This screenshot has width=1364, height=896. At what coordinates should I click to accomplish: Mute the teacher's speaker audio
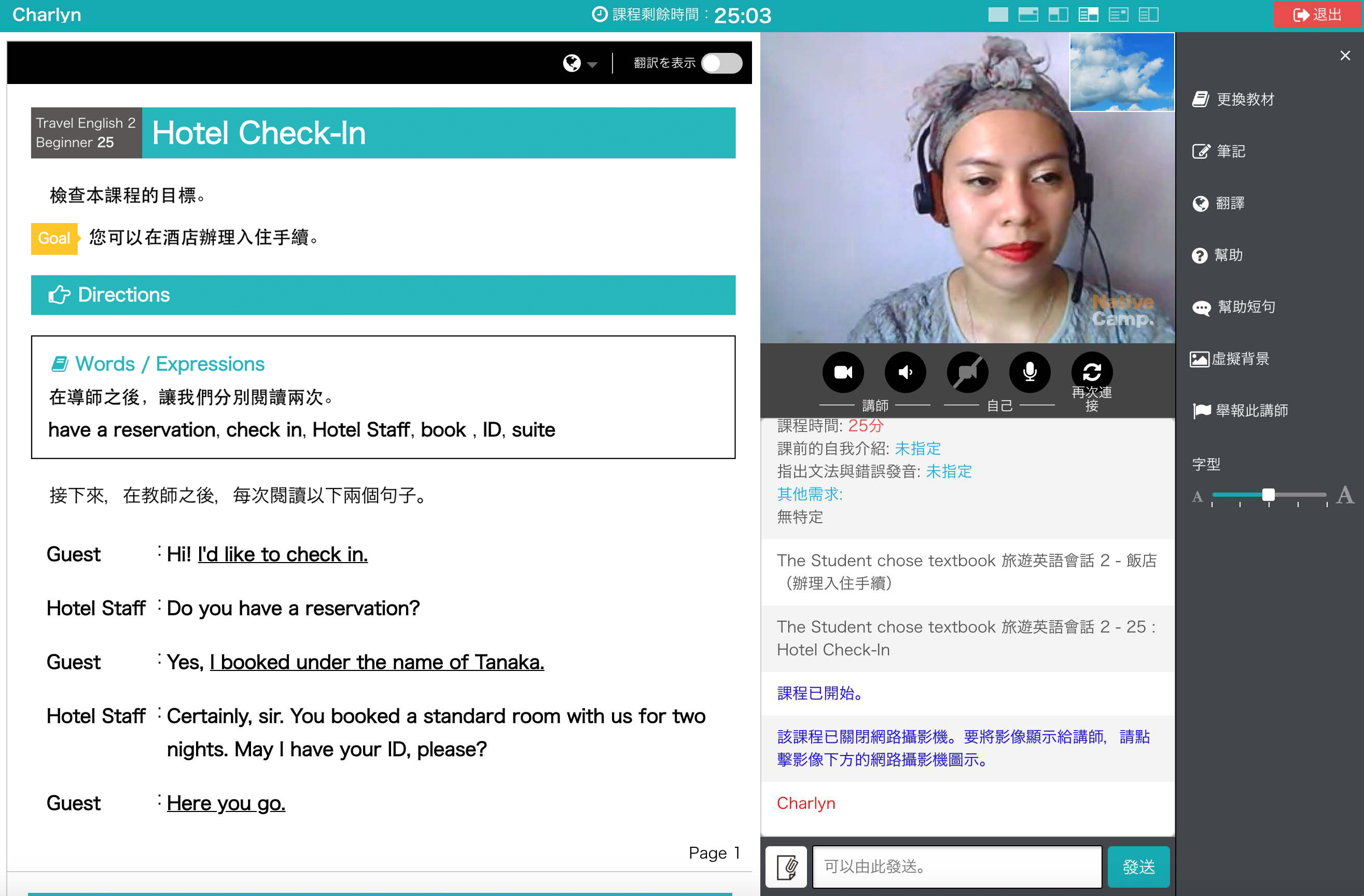point(905,372)
